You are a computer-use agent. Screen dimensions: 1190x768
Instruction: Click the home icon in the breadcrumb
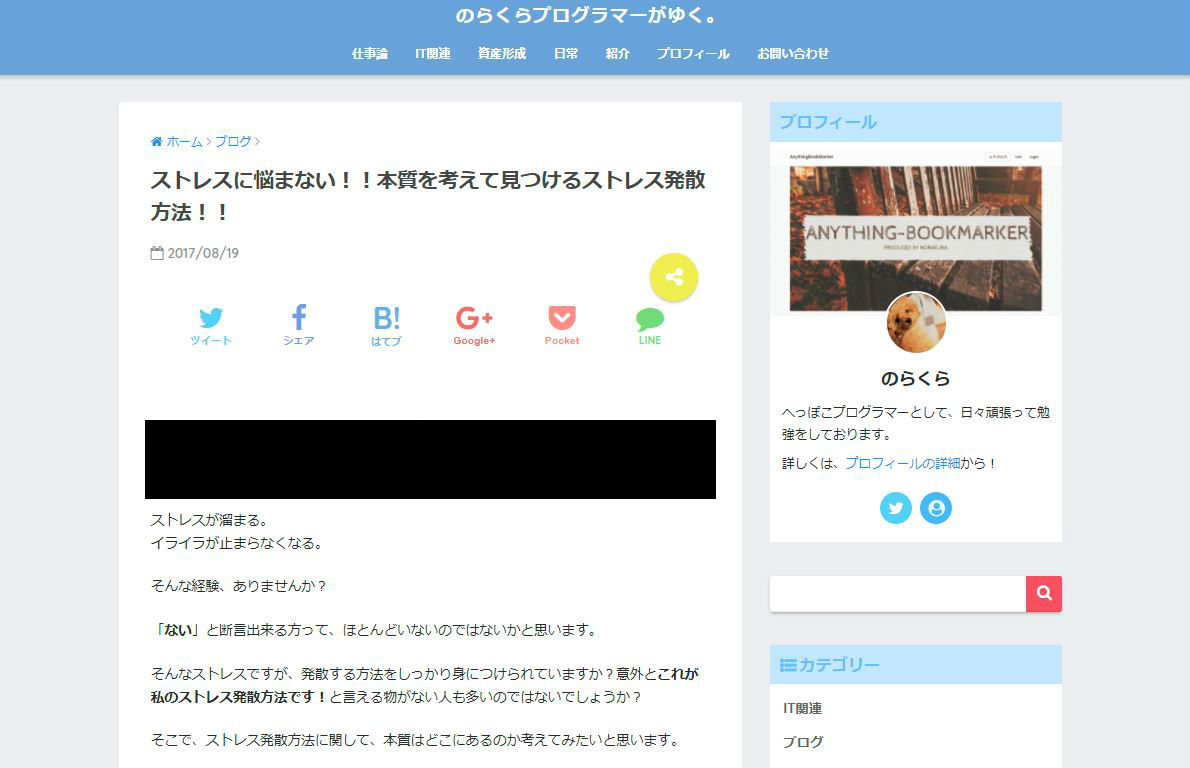(x=156, y=141)
